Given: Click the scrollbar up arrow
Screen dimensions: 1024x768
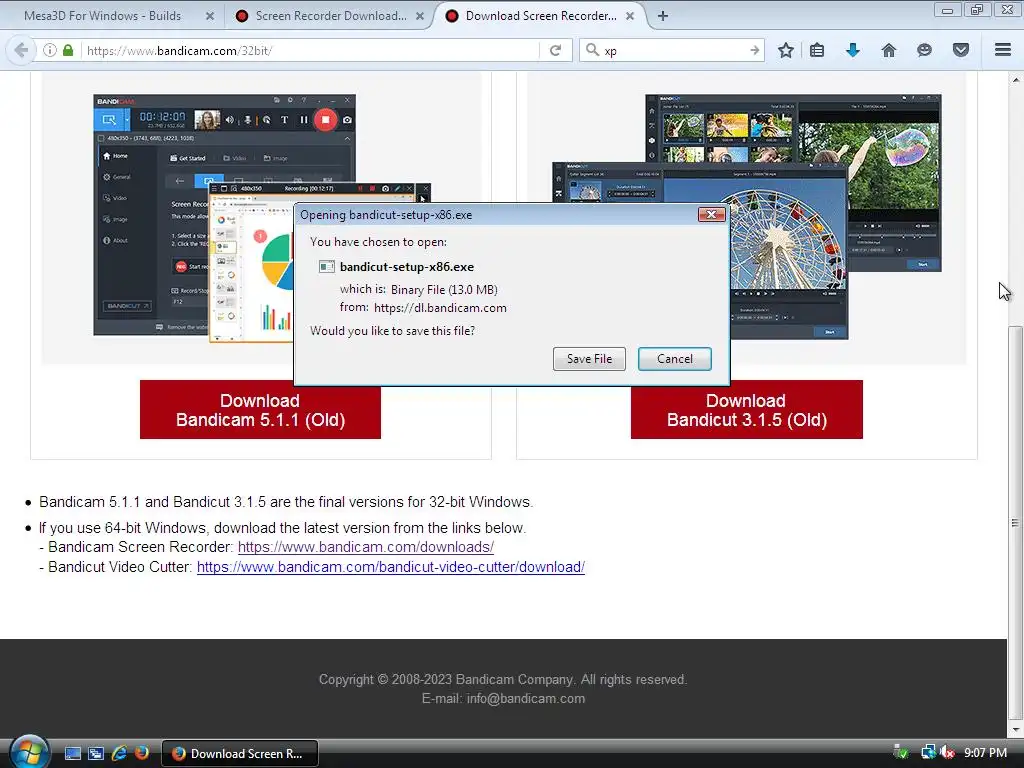Looking at the screenshot, I should pyautogui.click(x=1015, y=80).
